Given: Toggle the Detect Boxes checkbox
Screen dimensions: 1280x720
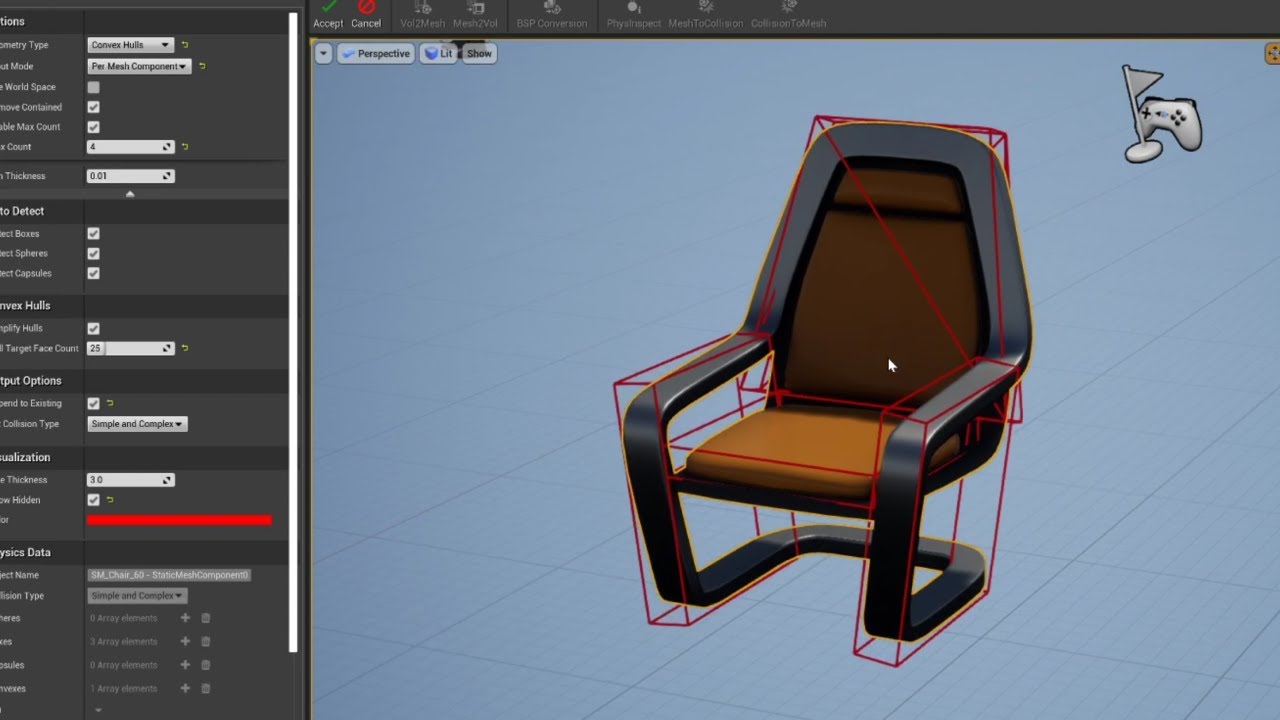Looking at the screenshot, I should coord(93,233).
